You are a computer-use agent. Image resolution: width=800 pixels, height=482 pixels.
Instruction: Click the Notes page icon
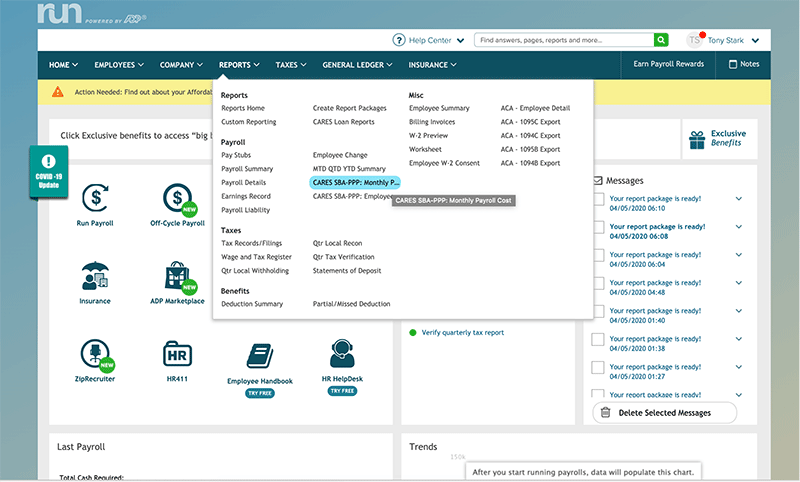point(733,64)
